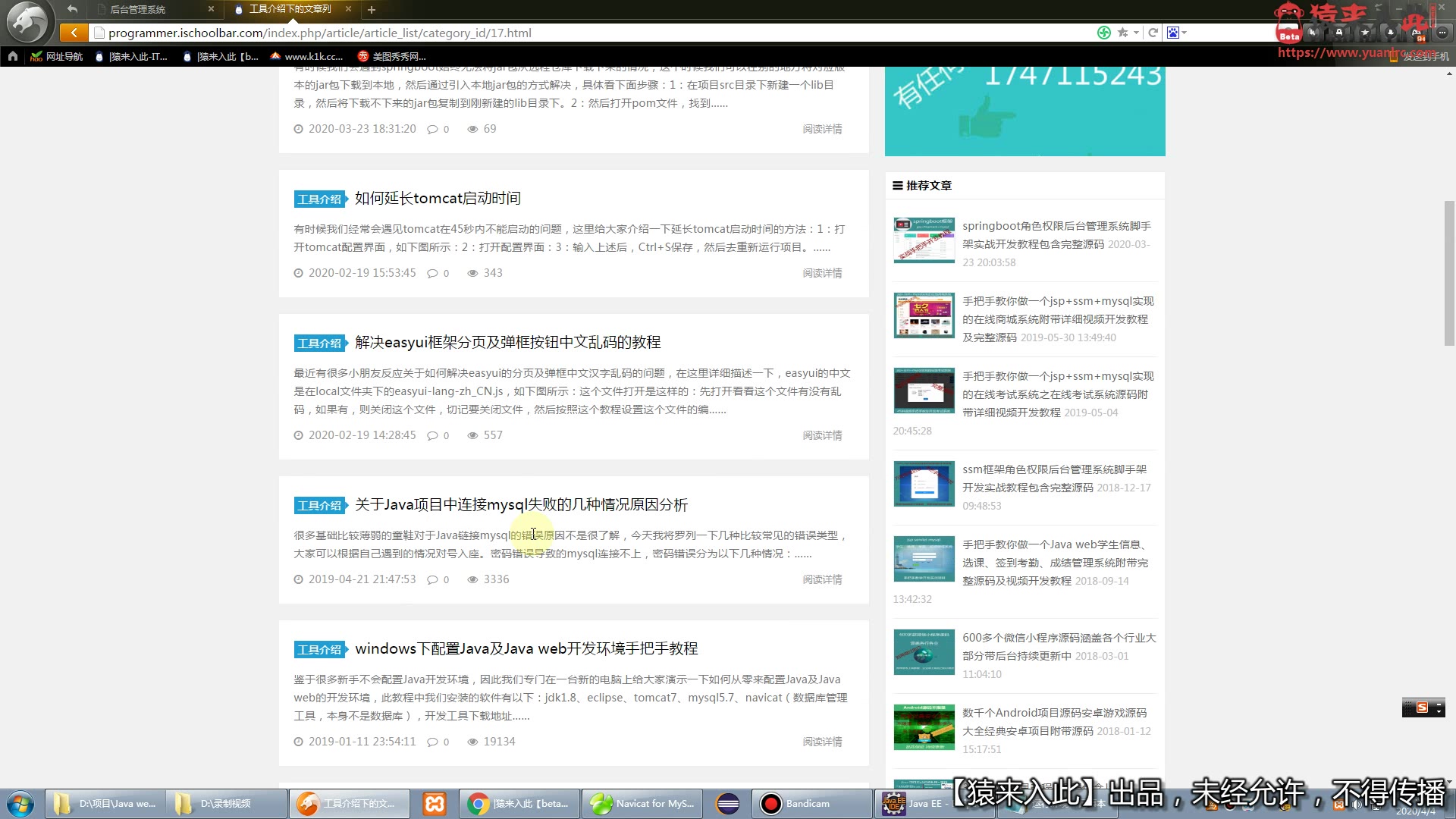Click 工具介绍 tag on mysql article
This screenshot has height=819, width=1456.
tap(319, 506)
